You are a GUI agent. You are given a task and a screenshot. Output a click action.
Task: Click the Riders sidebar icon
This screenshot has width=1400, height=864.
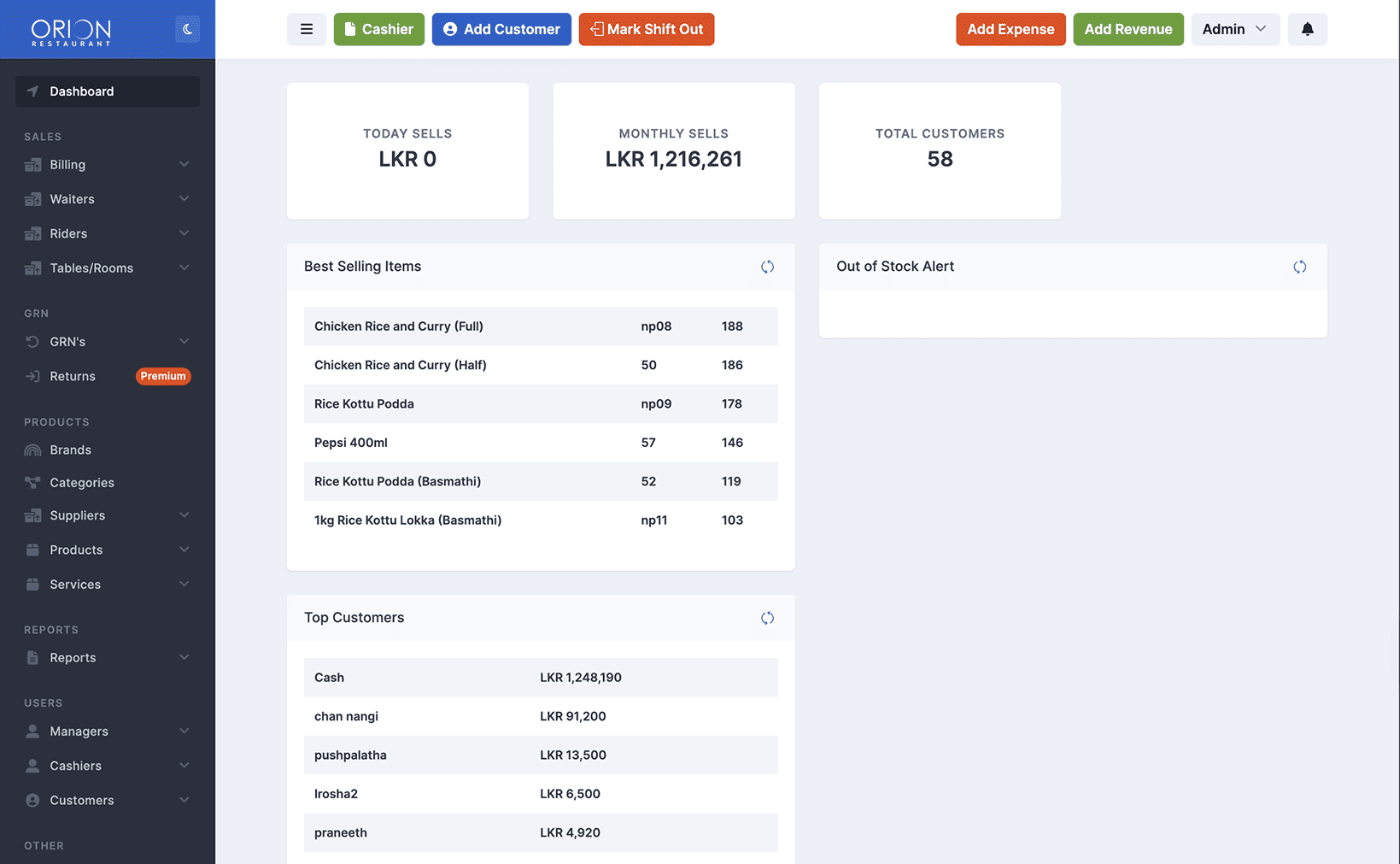click(x=32, y=233)
